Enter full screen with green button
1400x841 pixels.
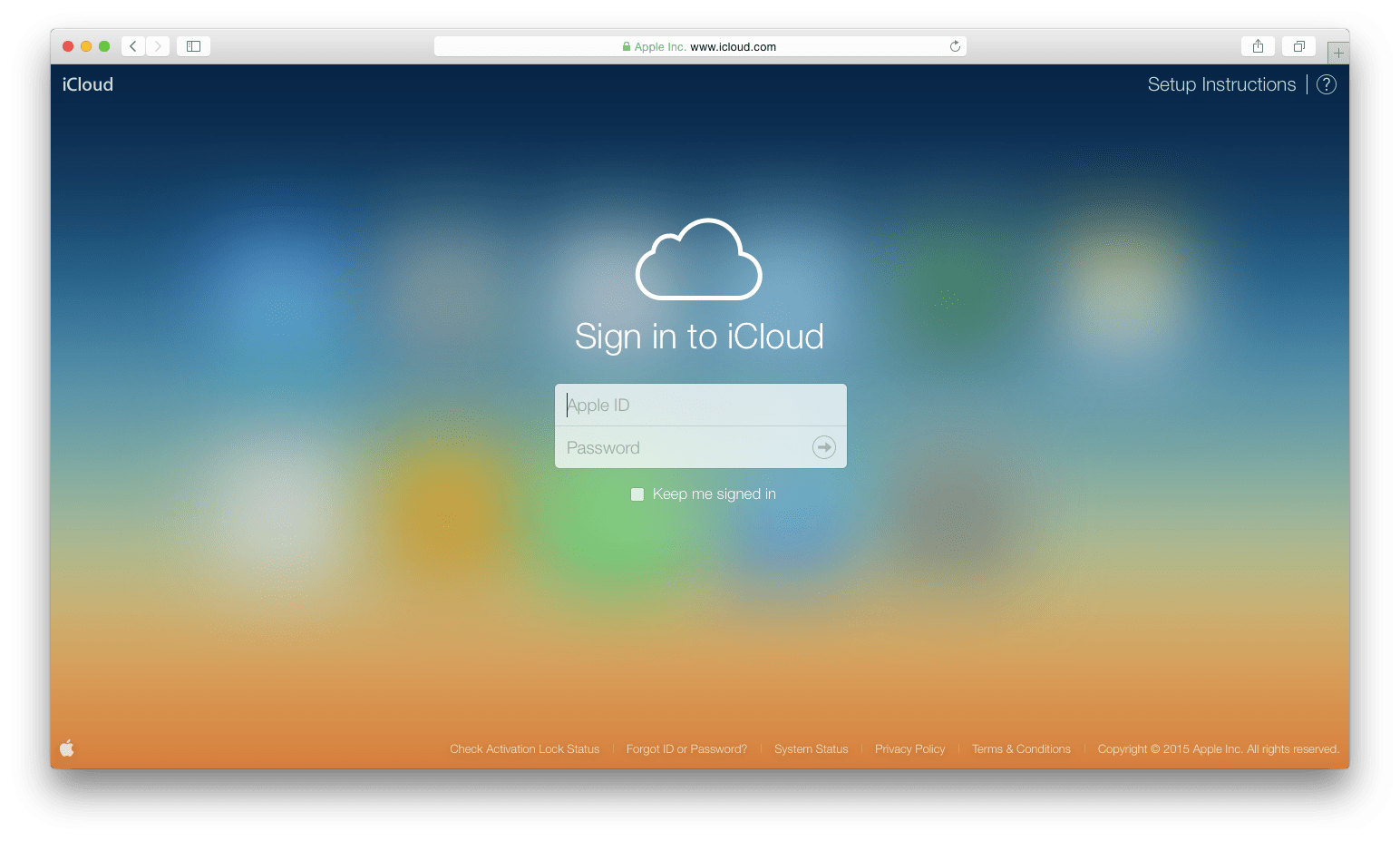pos(104,46)
